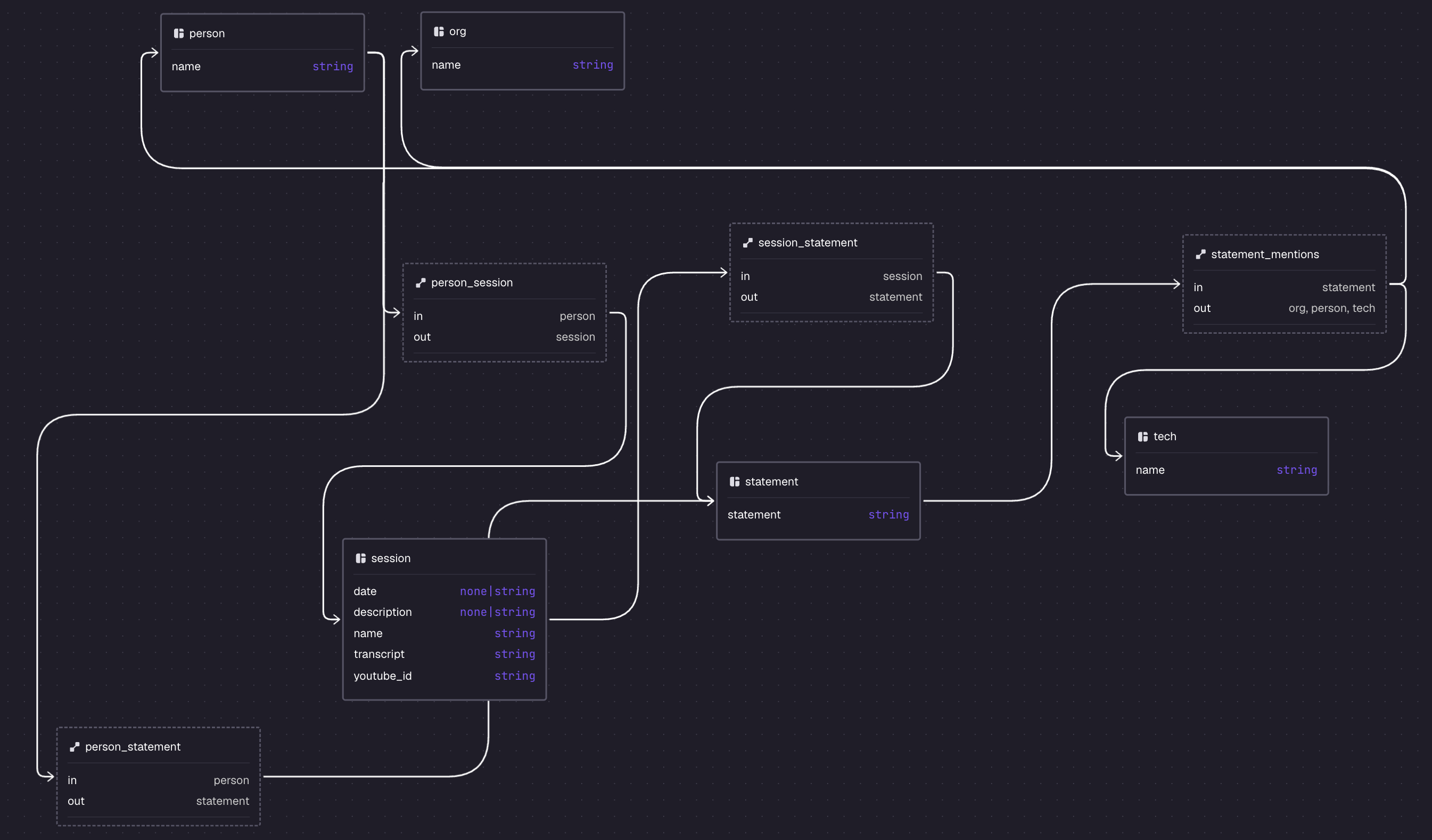Click the table icon beside tech
The height and width of the screenshot is (840, 1432).
[1143, 437]
